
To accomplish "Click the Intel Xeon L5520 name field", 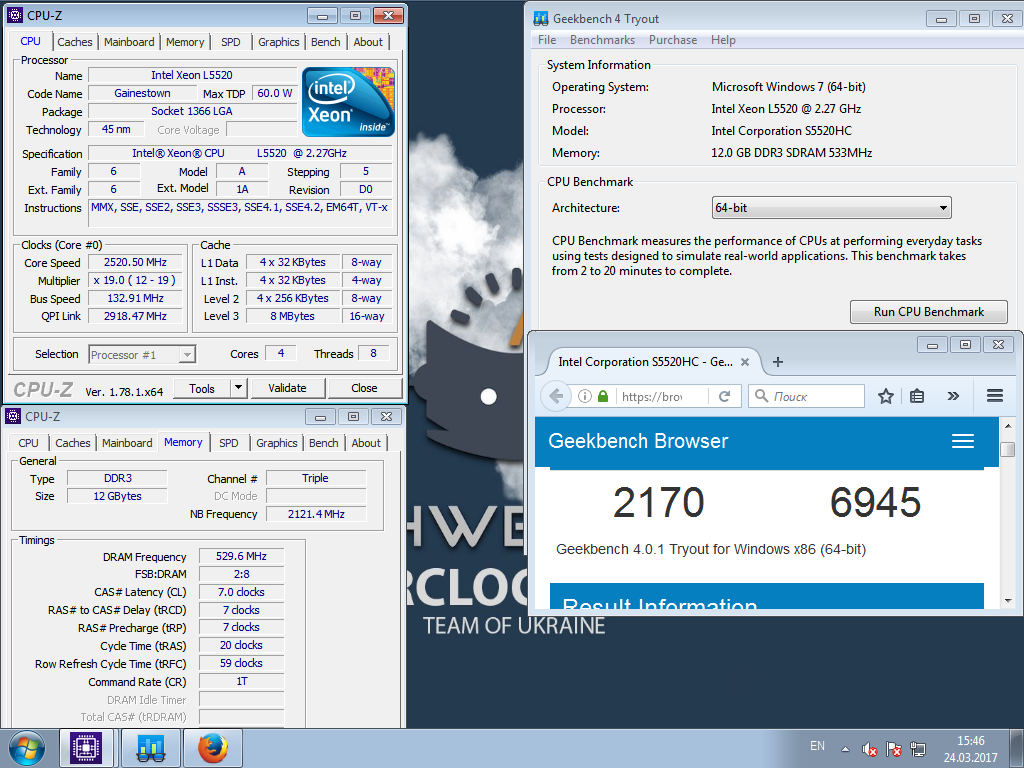I will click(x=192, y=75).
